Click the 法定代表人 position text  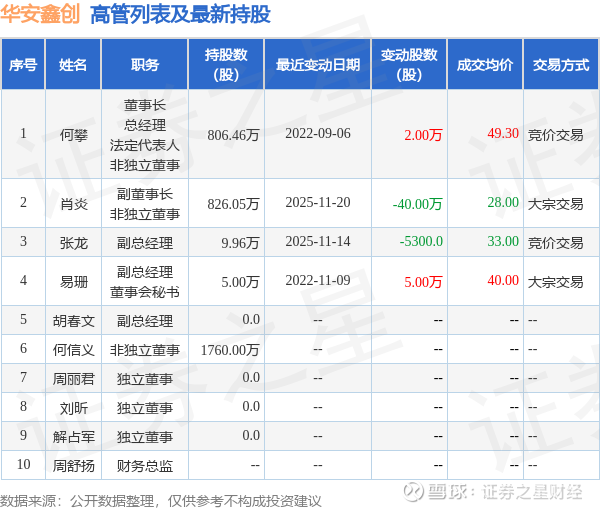[145, 145]
